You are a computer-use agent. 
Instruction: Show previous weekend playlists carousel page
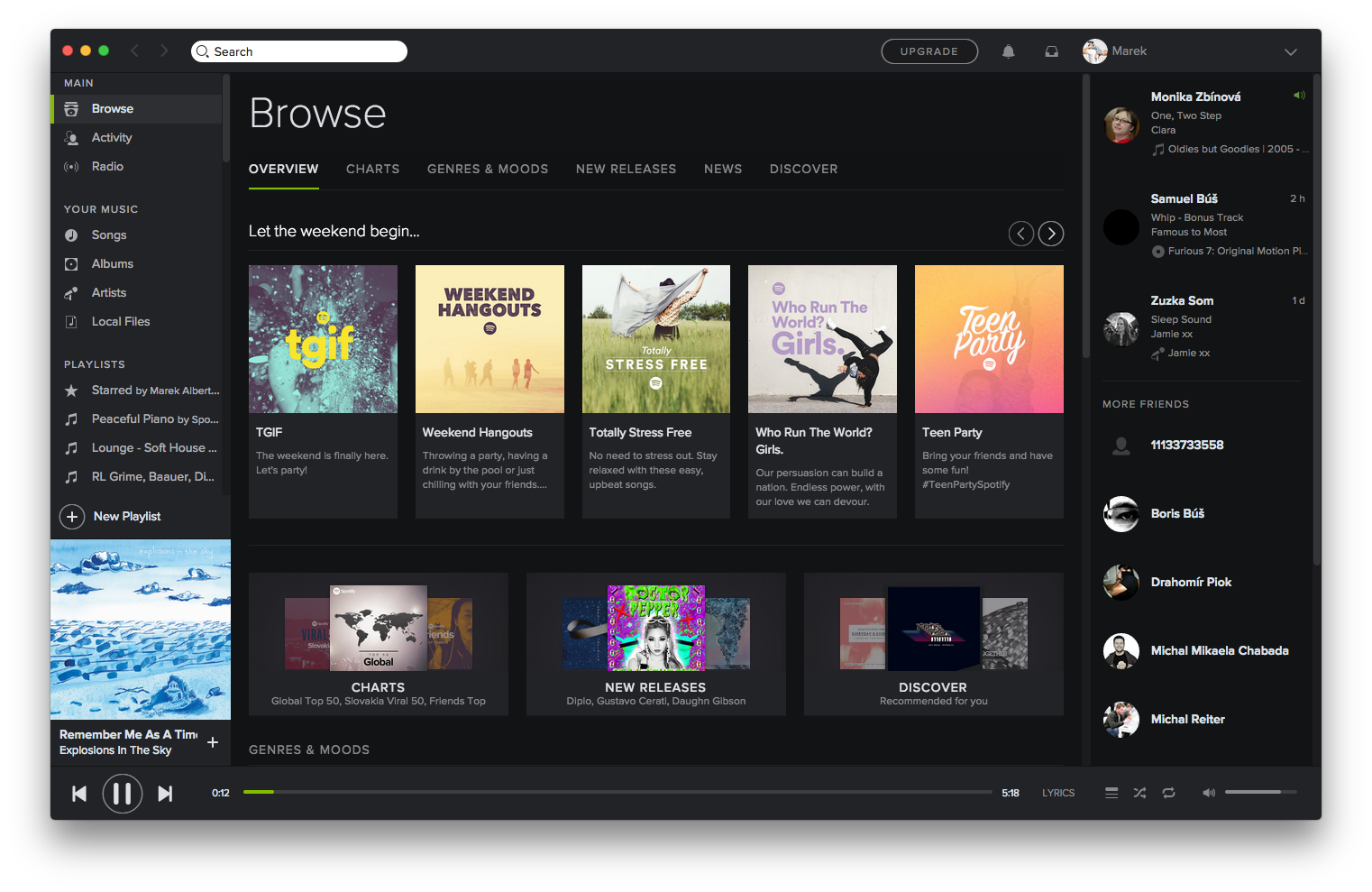(x=1021, y=234)
